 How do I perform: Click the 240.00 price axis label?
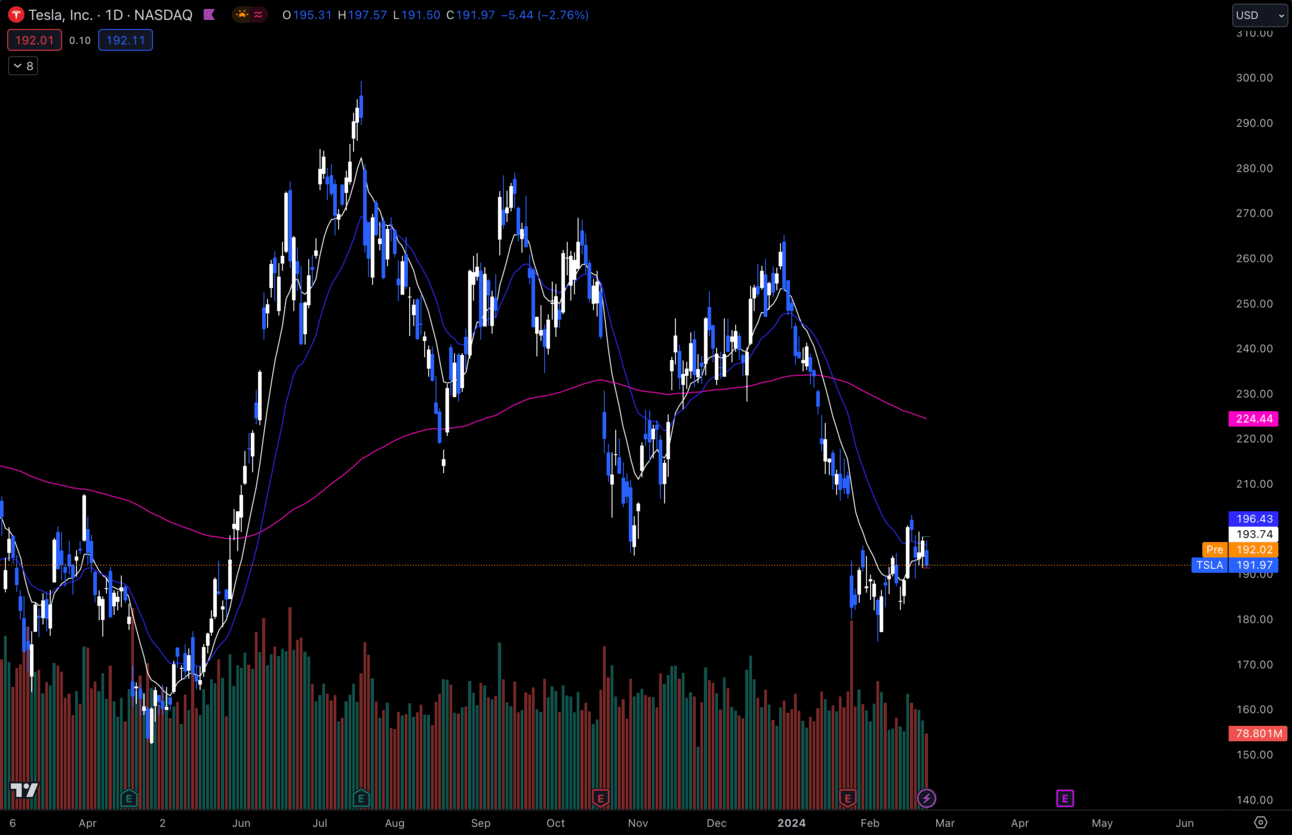(1254, 349)
